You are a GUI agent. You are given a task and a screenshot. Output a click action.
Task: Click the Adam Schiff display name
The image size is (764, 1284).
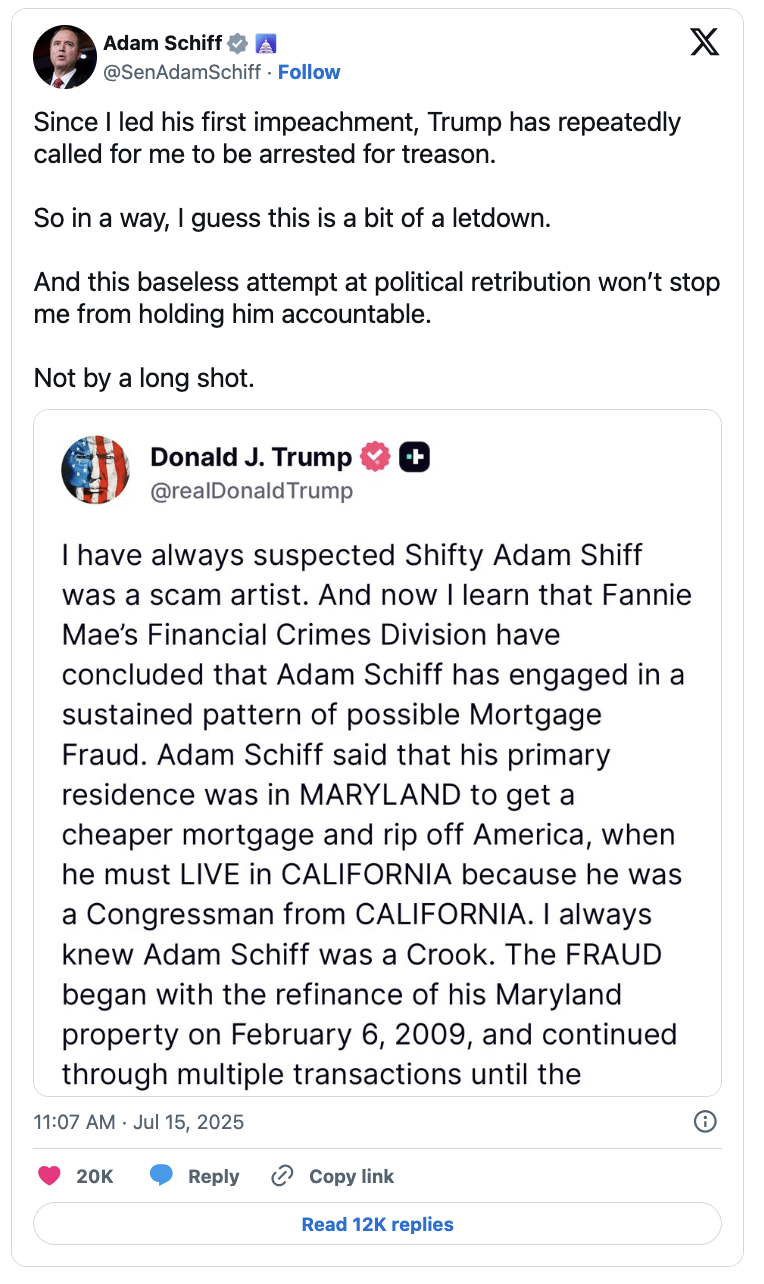point(163,43)
